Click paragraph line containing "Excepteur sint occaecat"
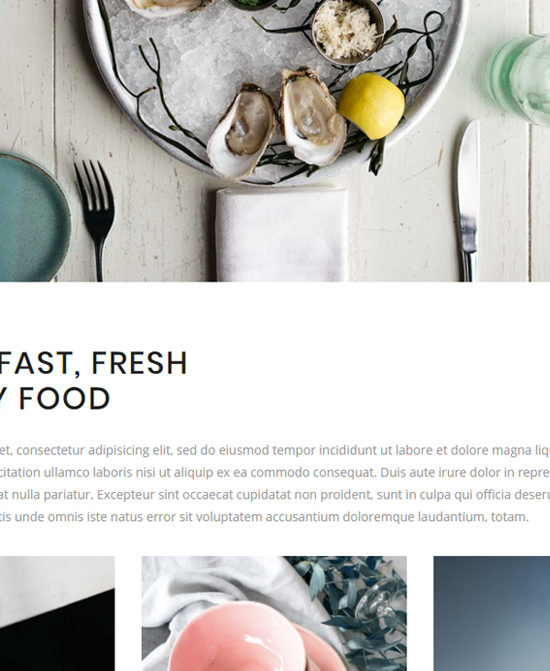 coord(275,495)
